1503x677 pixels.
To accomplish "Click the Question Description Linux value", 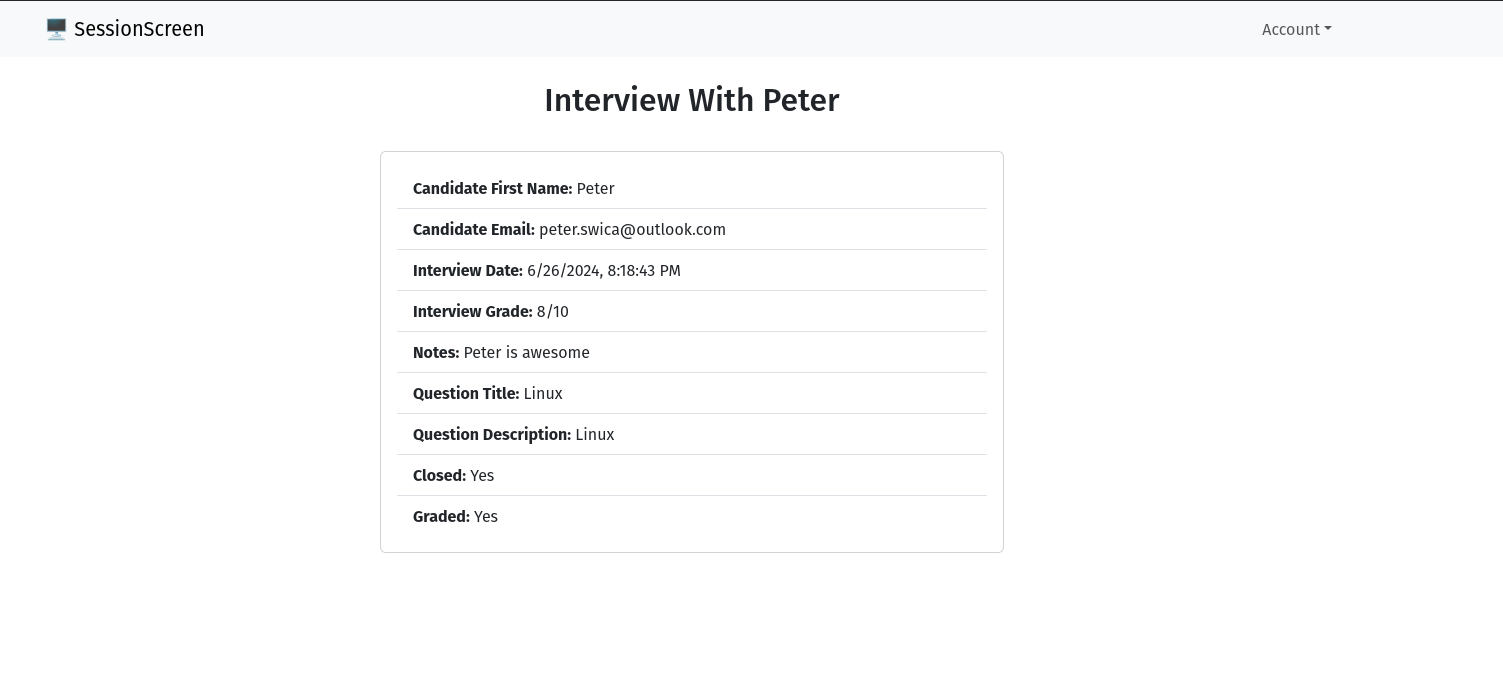I will click(x=595, y=435).
